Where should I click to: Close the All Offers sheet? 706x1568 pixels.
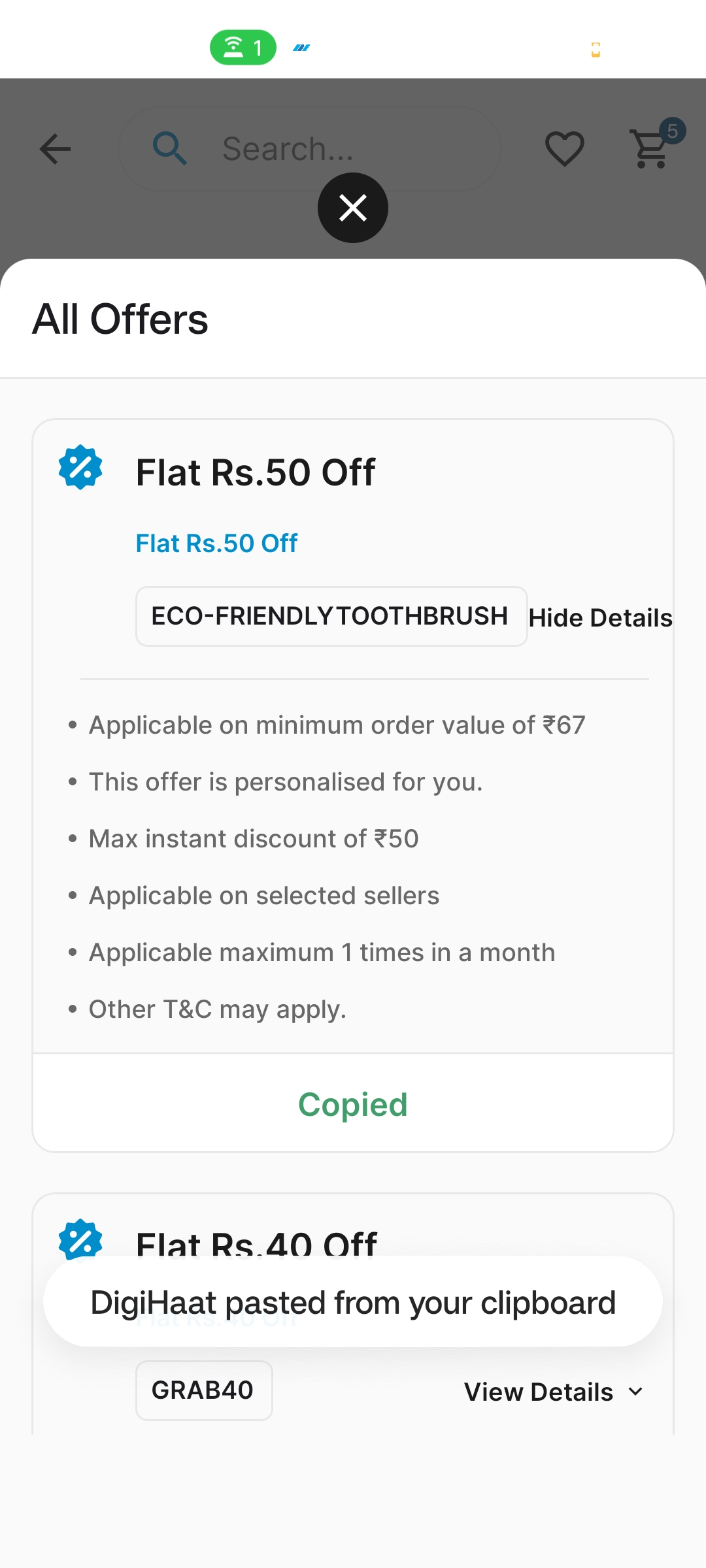pyautogui.click(x=353, y=208)
